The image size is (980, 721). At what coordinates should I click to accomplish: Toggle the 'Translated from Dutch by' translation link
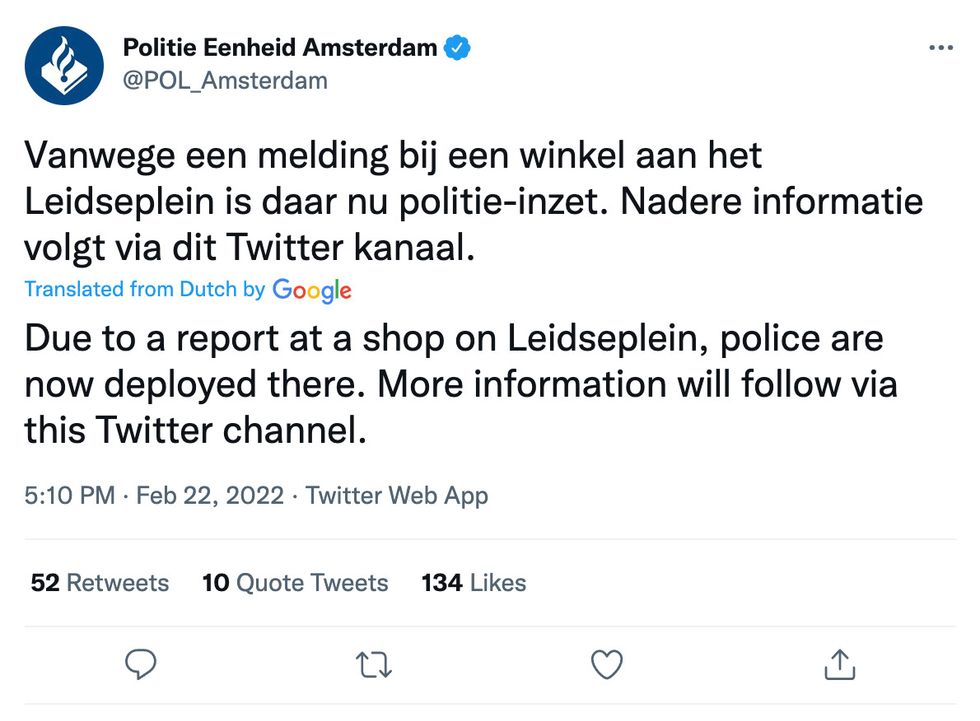[144, 289]
